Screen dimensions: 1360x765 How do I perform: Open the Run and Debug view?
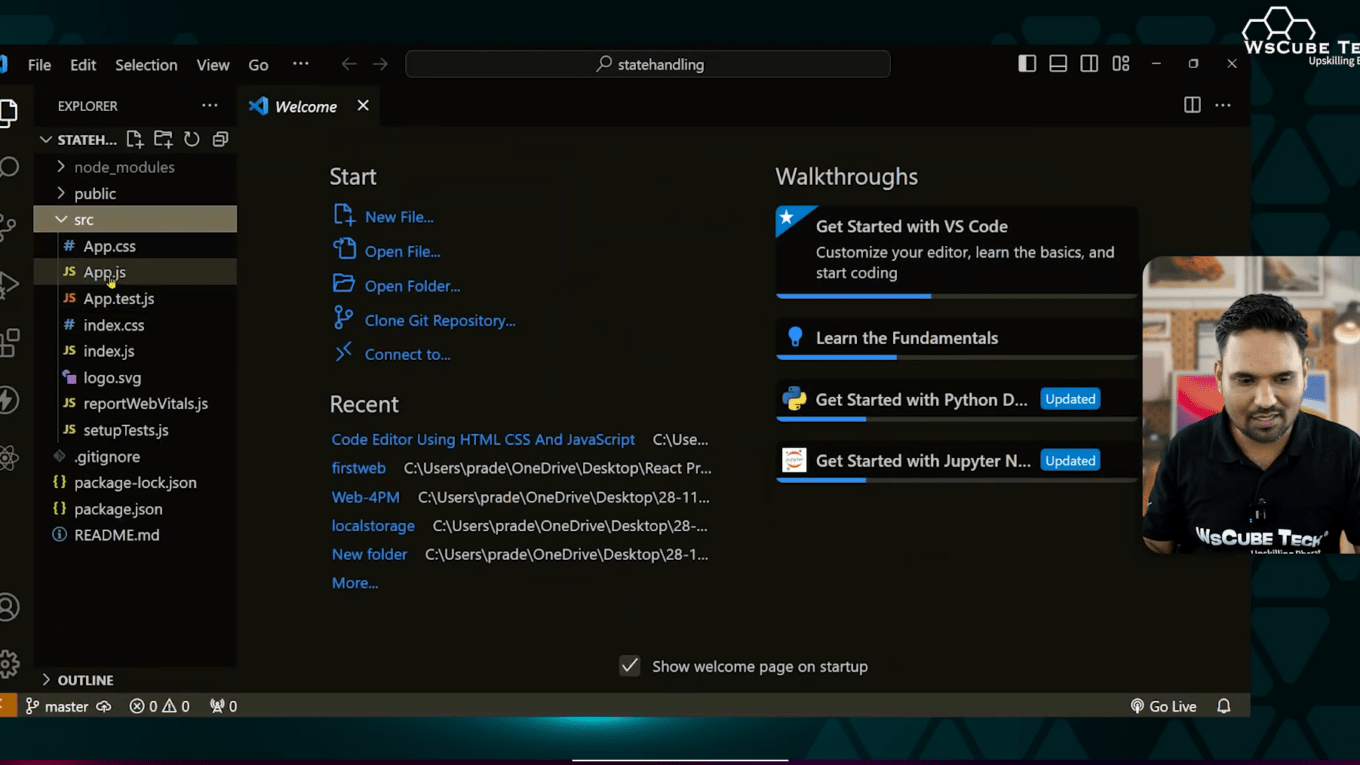[9, 284]
